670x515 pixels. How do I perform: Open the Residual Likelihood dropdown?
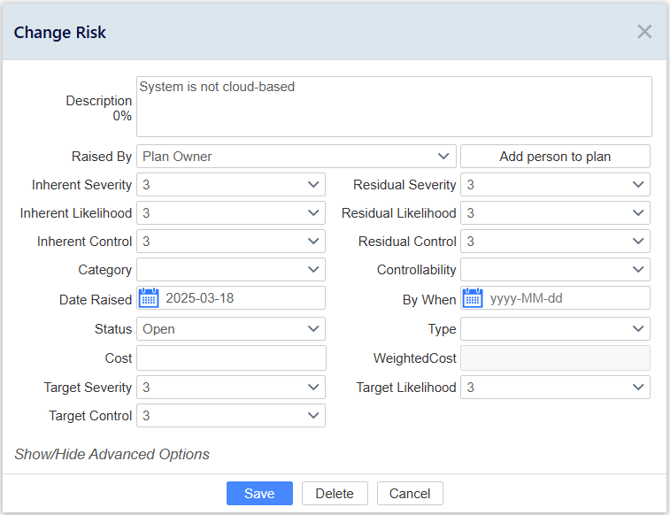555,213
